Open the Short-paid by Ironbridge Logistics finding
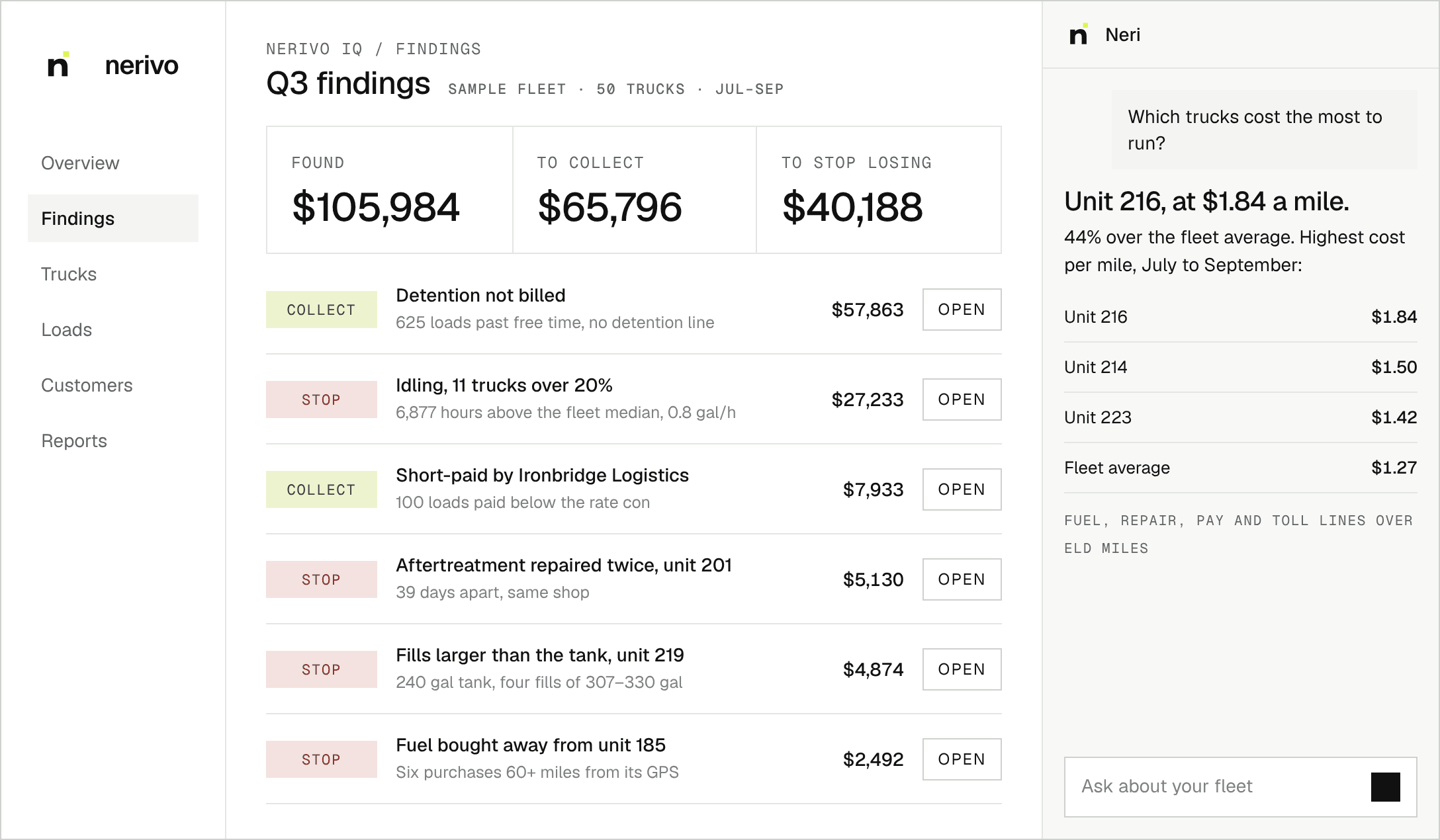Image resolution: width=1440 pixels, height=840 pixels. pyautogui.click(x=962, y=489)
